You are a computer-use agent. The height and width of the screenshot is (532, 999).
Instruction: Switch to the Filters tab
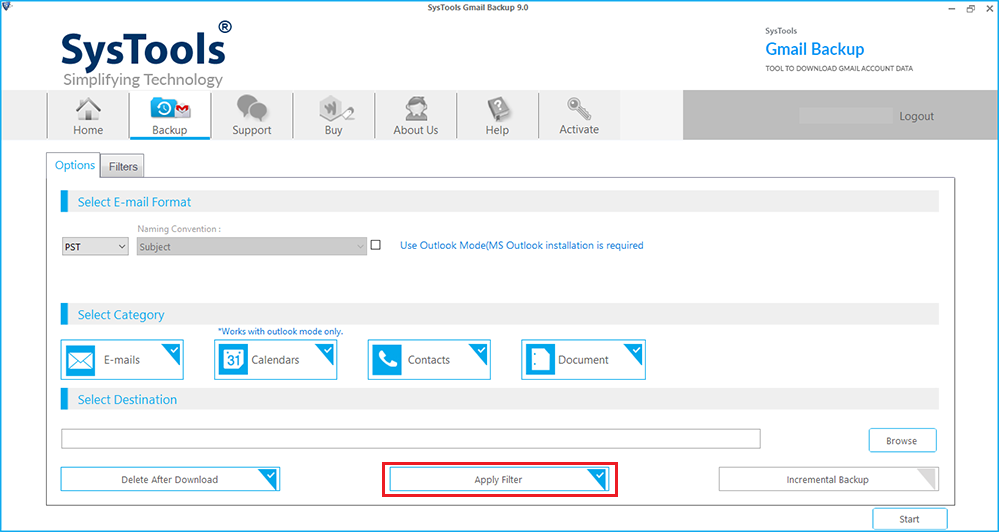pos(123,167)
